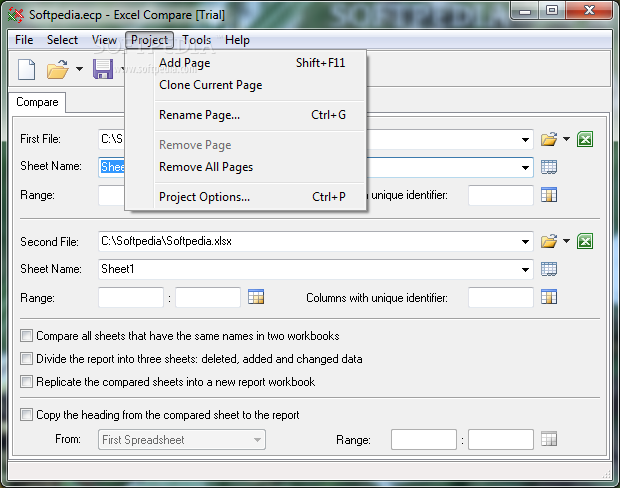Select the Compare tab
620x488 pixels.
point(37,102)
